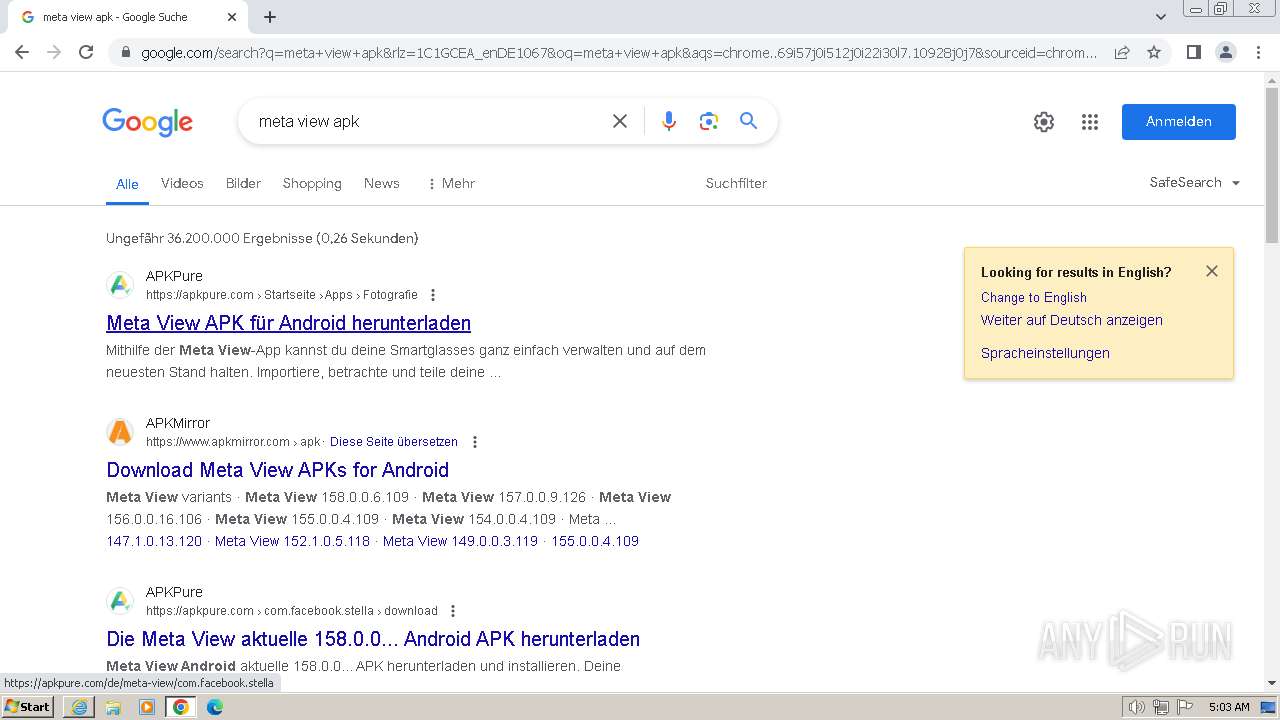
Task: Switch to Videos results tab
Action: [182, 183]
